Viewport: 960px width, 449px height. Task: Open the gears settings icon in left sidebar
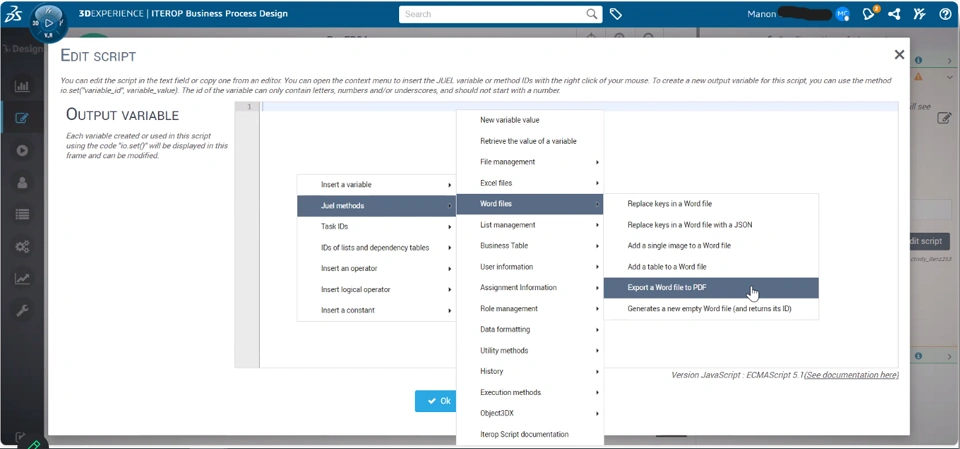pos(22,247)
